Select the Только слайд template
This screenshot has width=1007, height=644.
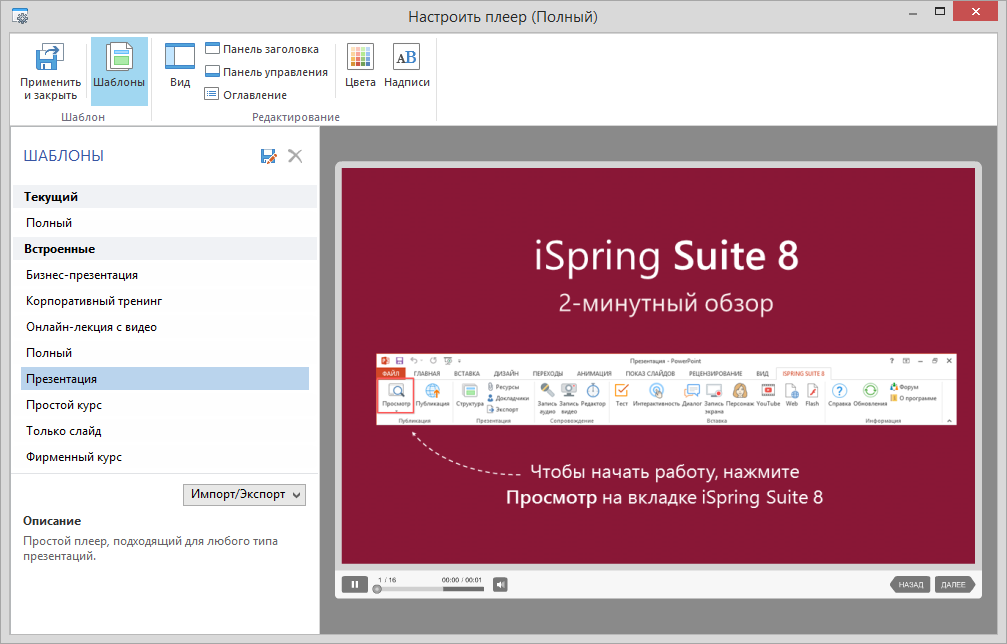[165, 431]
